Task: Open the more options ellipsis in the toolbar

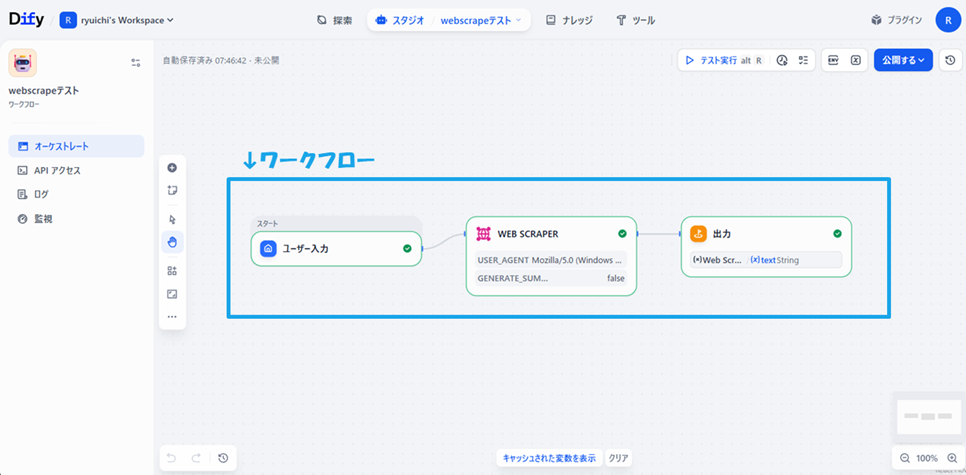Action: click(x=172, y=317)
